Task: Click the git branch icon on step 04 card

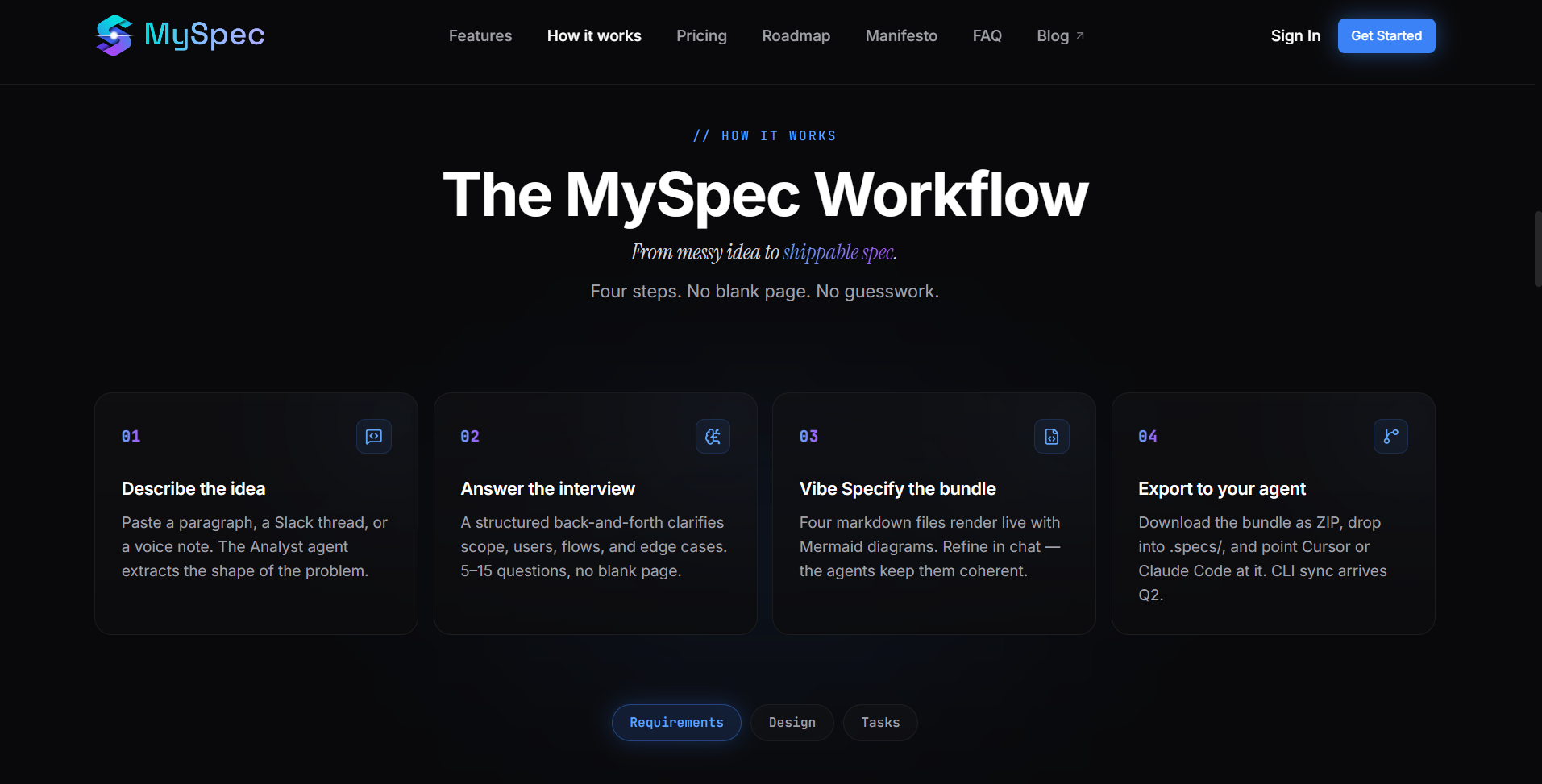Action: coord(1390,436)
